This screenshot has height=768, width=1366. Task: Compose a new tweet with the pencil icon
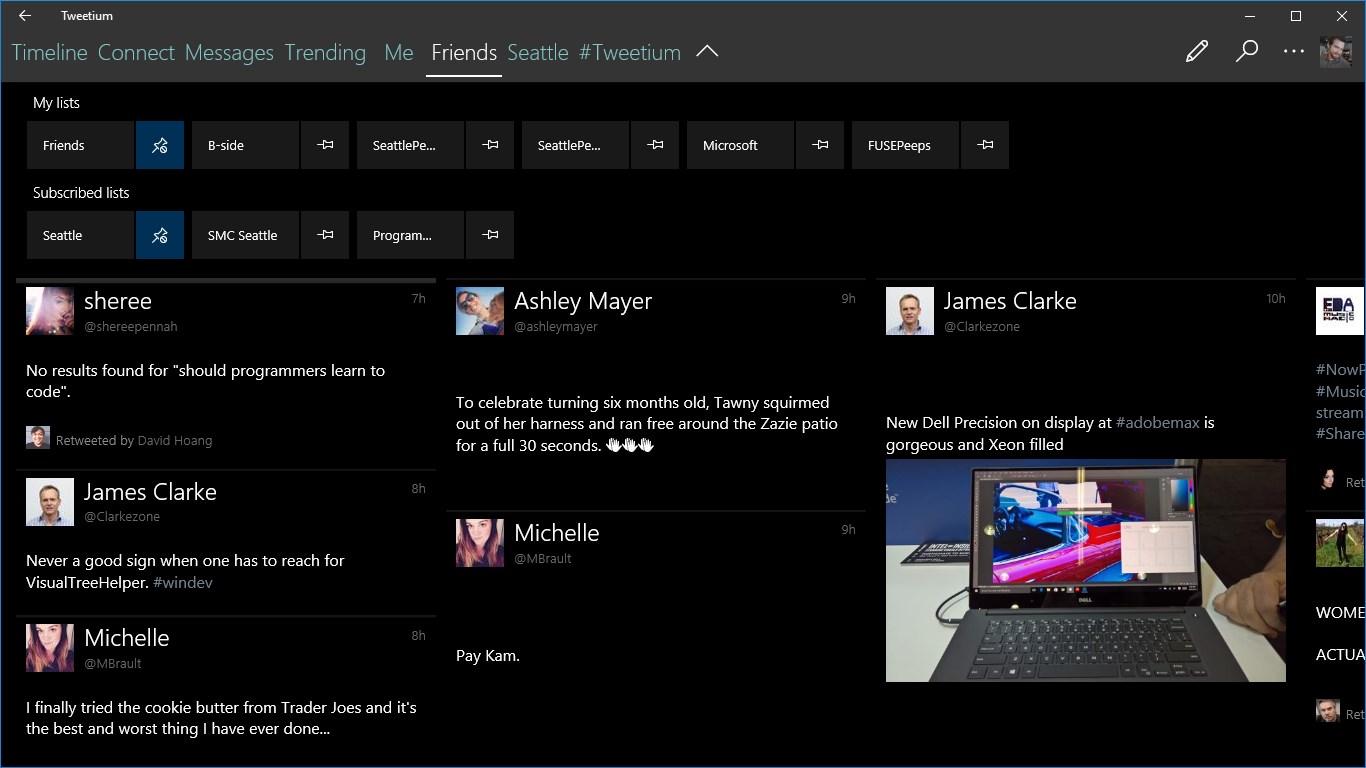(x=1196, y=50)
